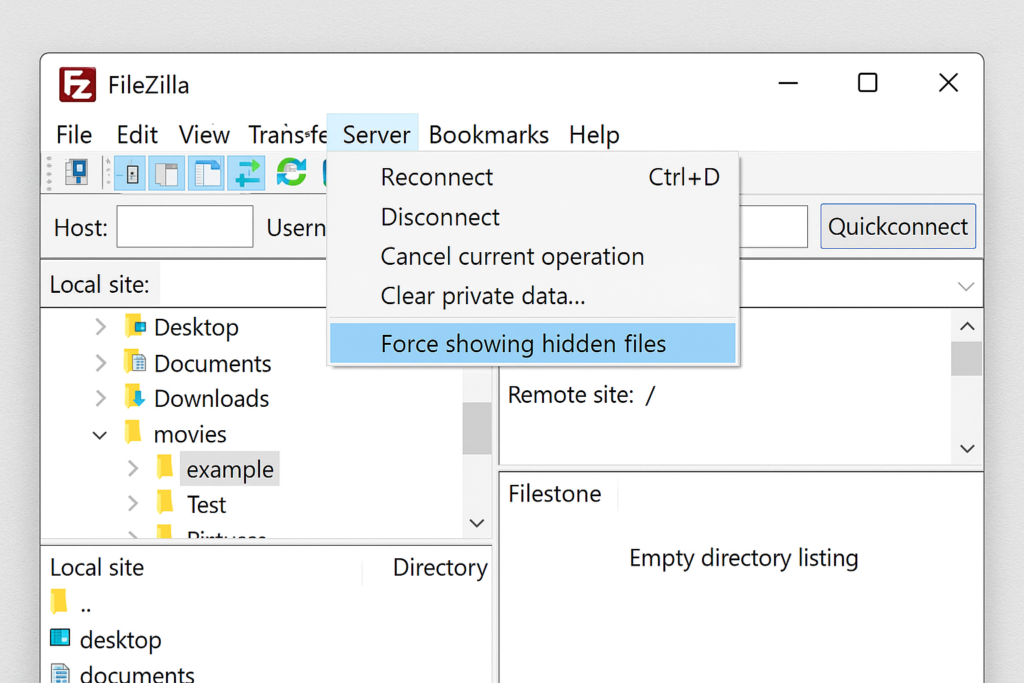Click the desktop entry icon in file list
Viewport: 1024px width, 683px height.
pos(60,637)
